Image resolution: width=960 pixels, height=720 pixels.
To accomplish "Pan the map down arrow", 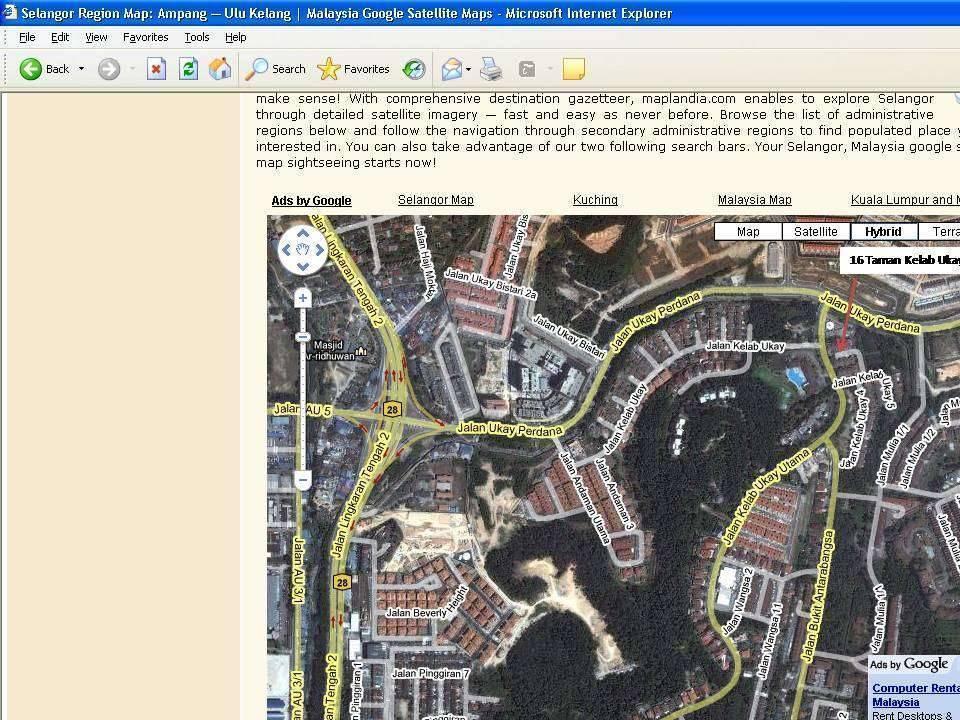I will [x=302, y=266].
